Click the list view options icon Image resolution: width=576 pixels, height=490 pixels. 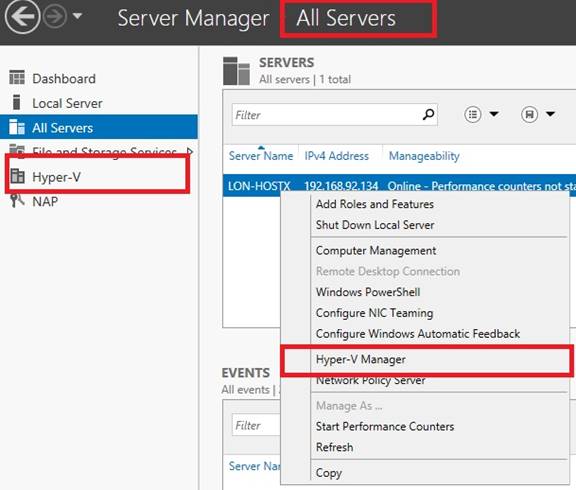coord(473,115)
